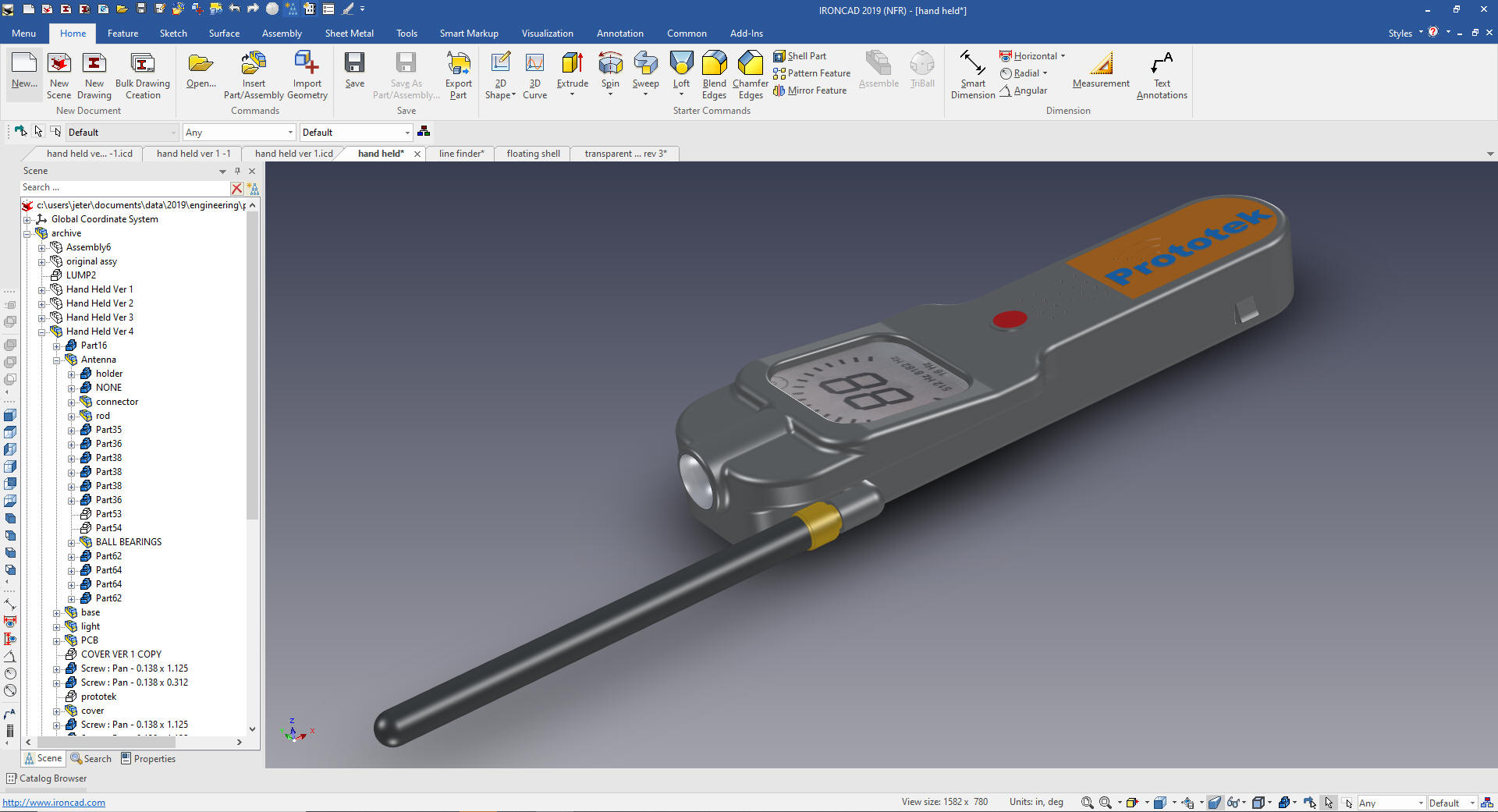The height and width of the screenshot is (812, 1498).
Task: Open the Radial dimension dropdown
Action: pos(1045,73)
